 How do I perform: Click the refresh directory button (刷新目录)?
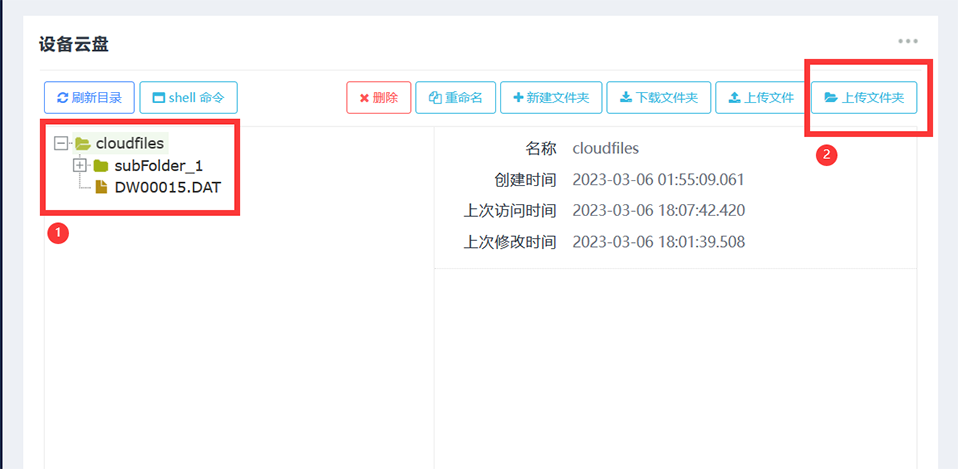pyautogui.click(x=89, y=98)
